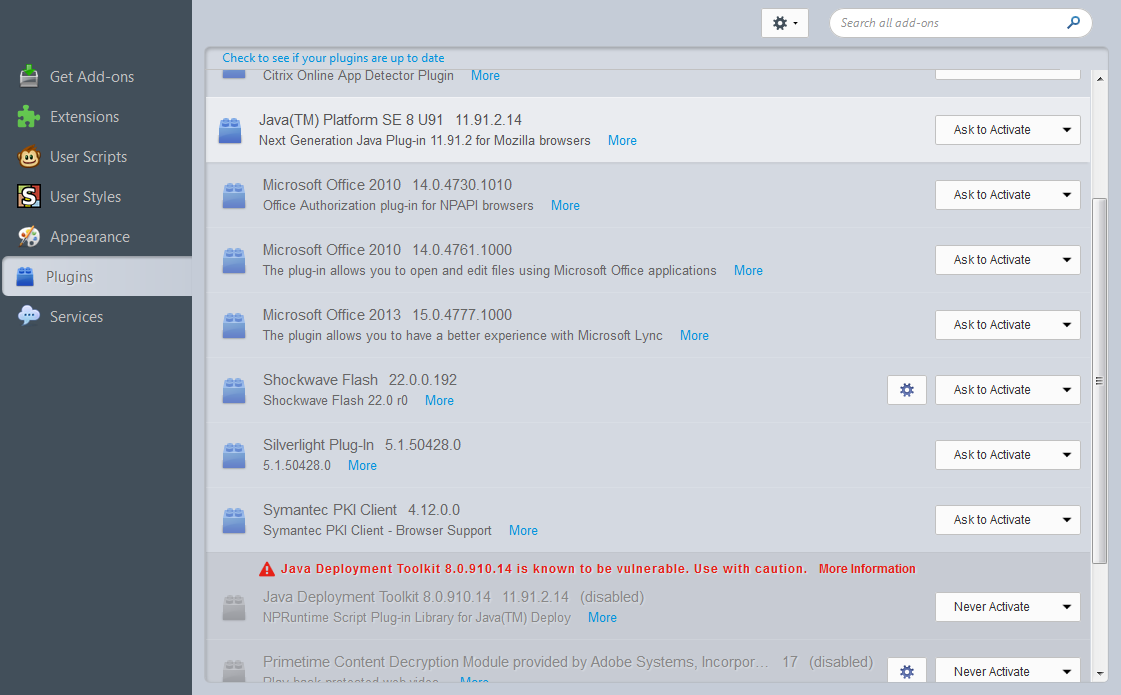Click the green puzzle Extensions icon
1121x695 pixels.
coord(29,117)
